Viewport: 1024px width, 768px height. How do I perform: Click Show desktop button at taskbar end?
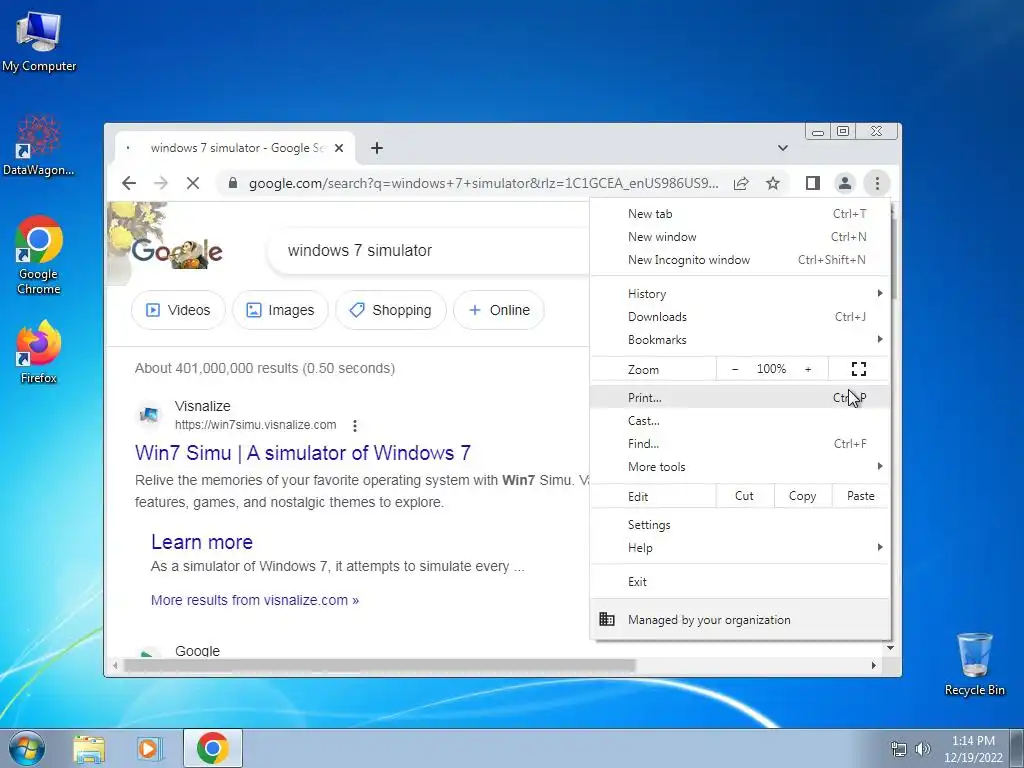(1017, 748)
